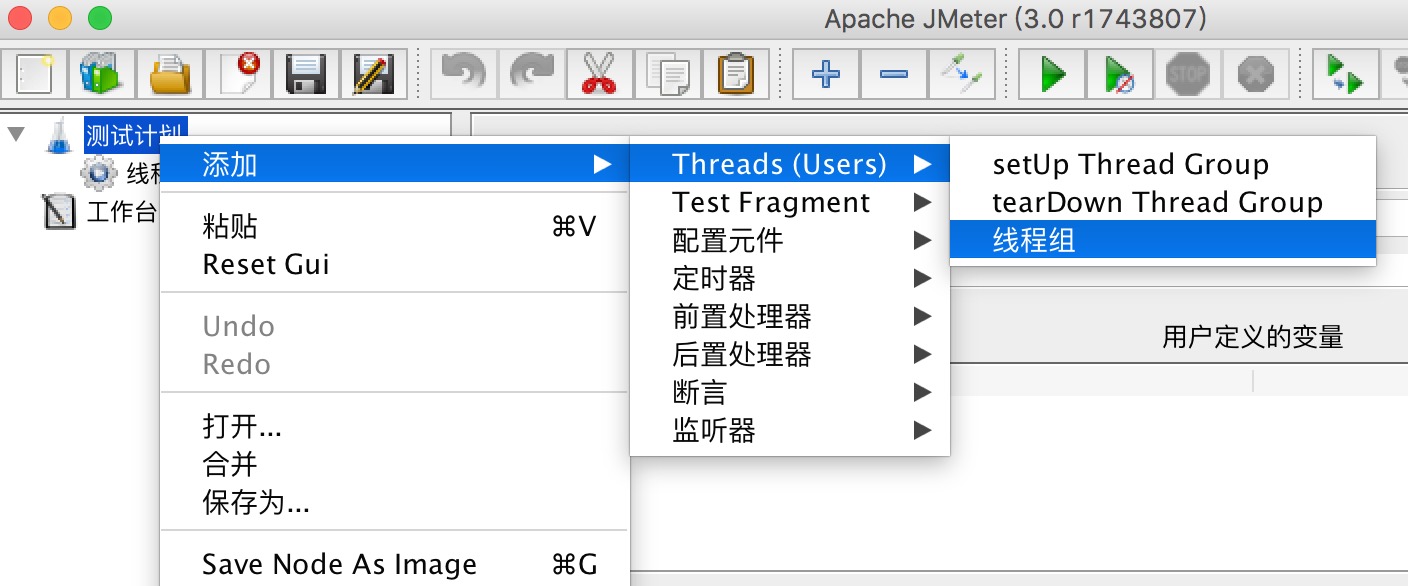Choose 打开... from the context menu
1408x586 pixels.
point(395,427)
